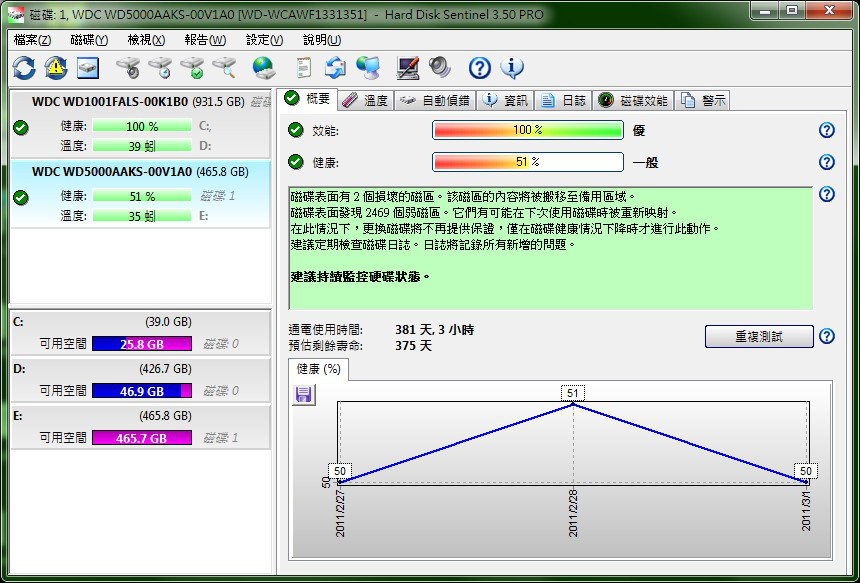This screenshot has height=583, width=860.
Task: Click the chart point at 2011/2/27
Action: [x=340, y=482]
